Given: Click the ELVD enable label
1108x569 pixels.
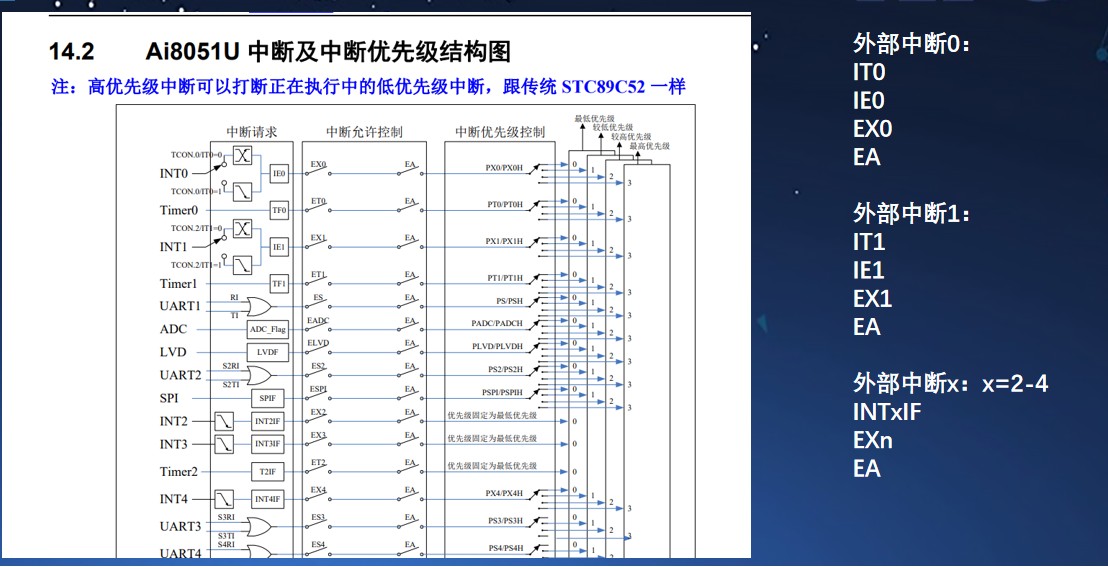Looking at the screenshot, I should [x=318, y=344].
